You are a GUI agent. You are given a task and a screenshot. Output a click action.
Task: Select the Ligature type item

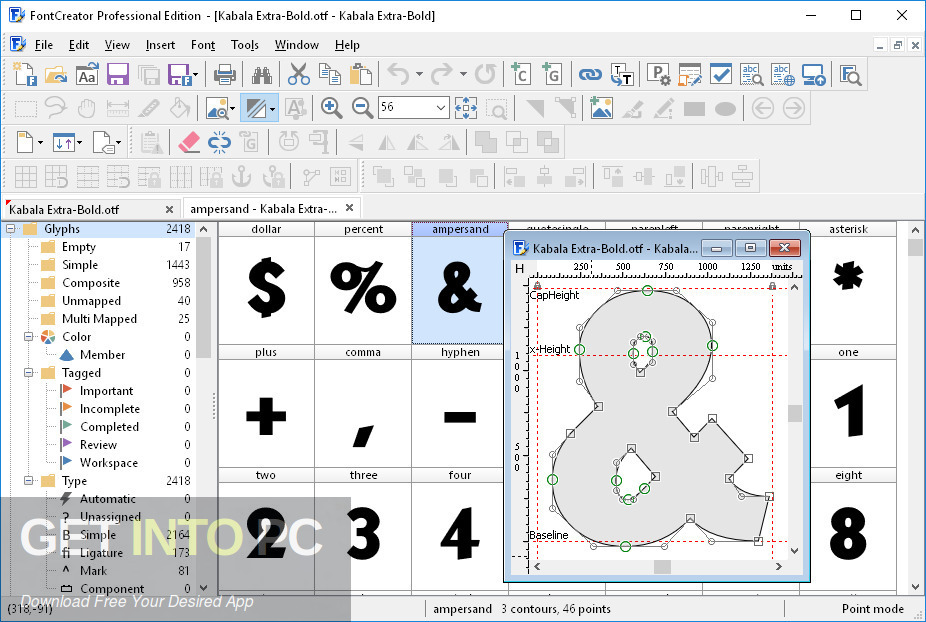[x=102, y=553]
